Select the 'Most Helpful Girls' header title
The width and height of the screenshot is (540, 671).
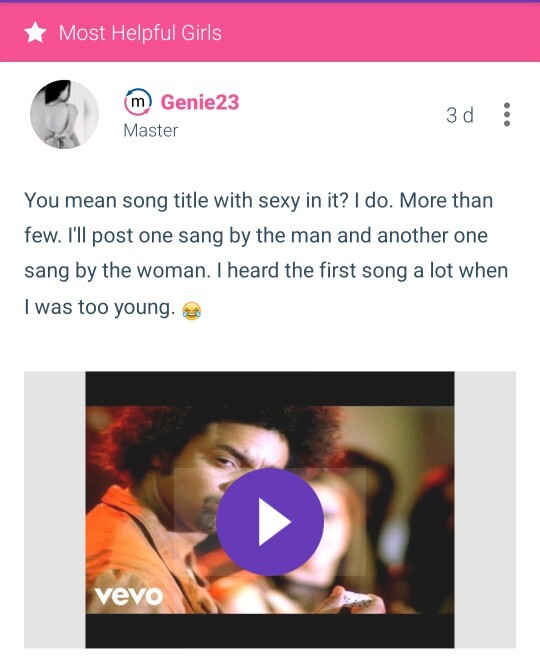click(x=140, y=33)
